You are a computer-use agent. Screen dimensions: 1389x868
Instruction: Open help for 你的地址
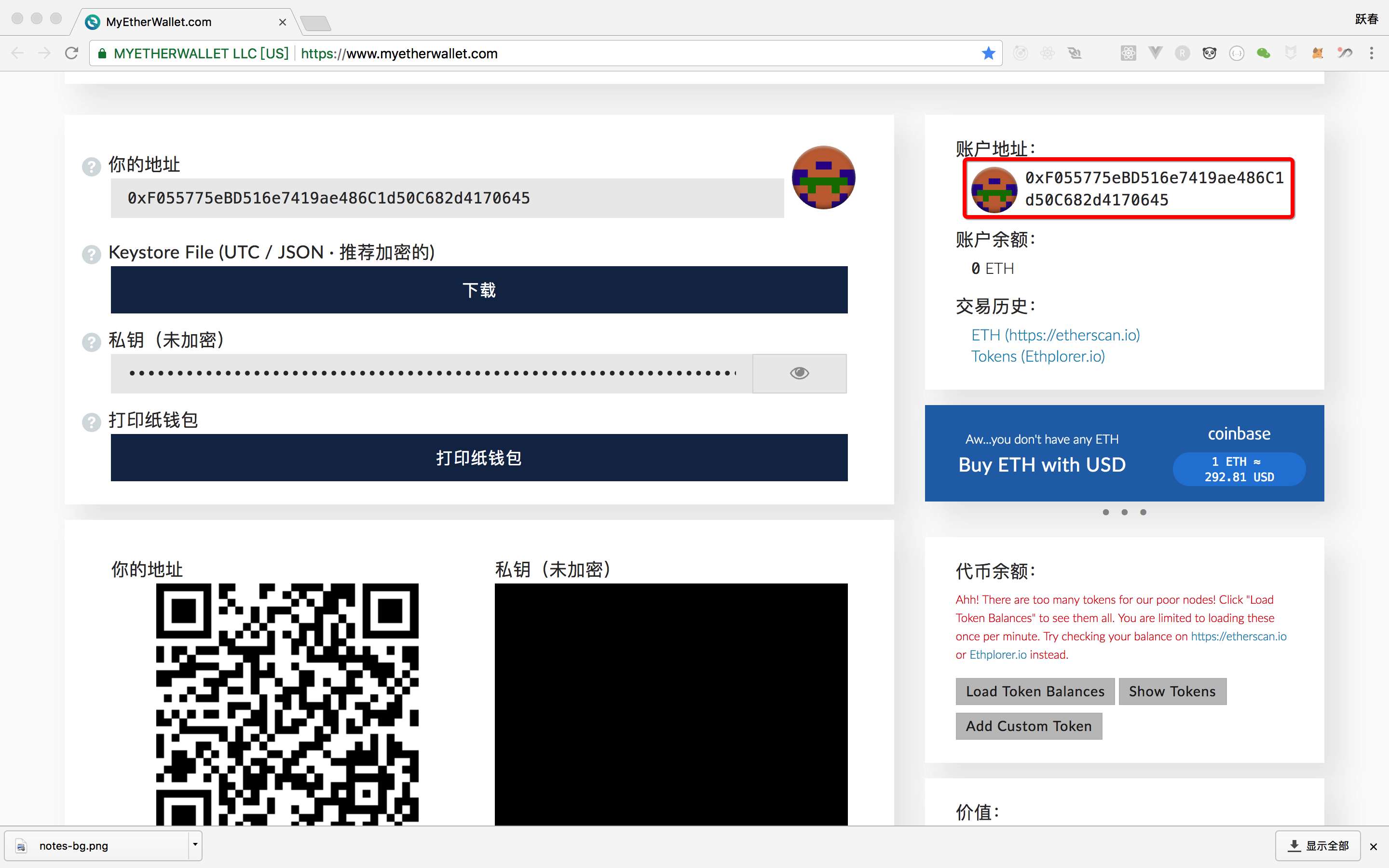point(91,166)
